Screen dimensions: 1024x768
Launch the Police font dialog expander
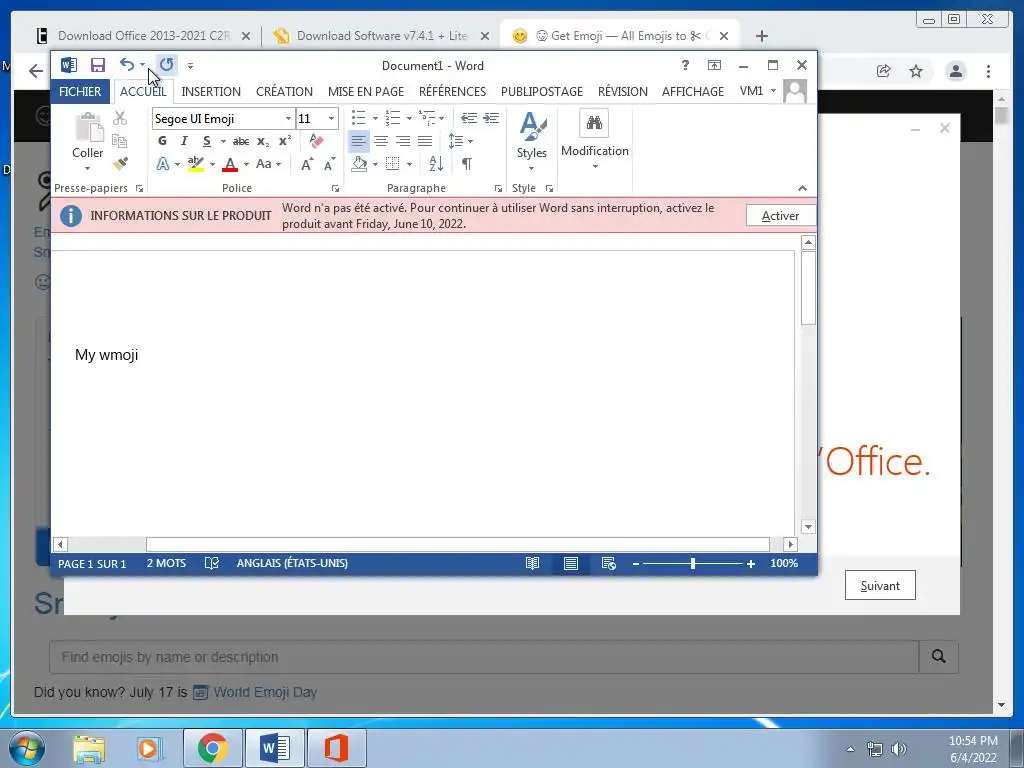(x=335, y=189)
